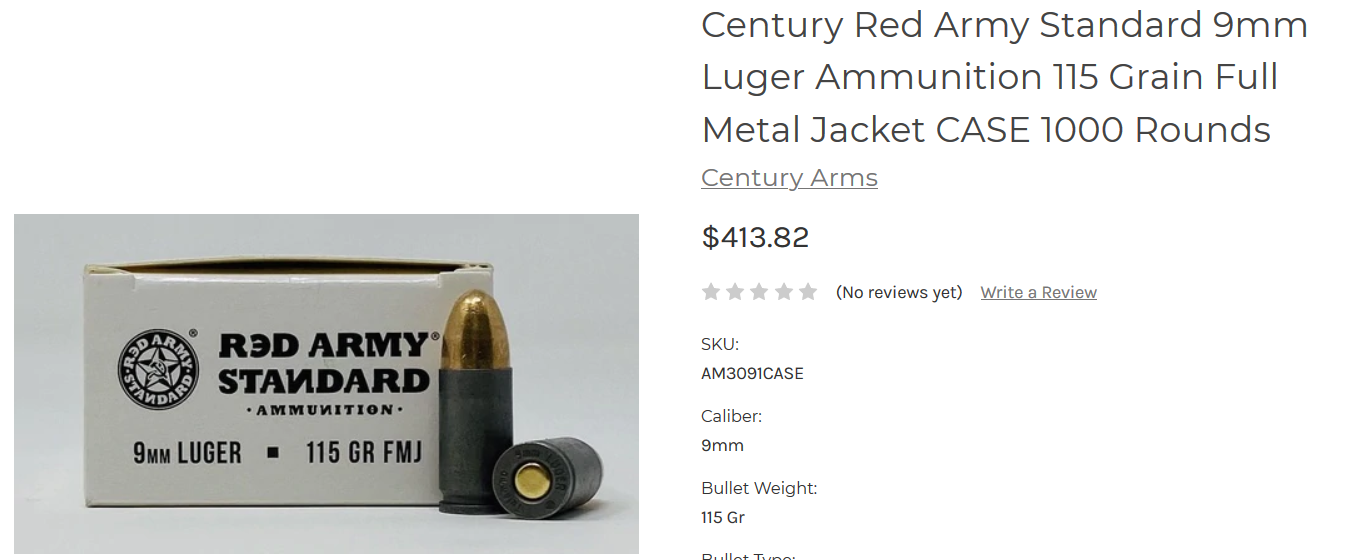1353x560 pixels.
Task: Select the third review rating star
Action: pyautogui.click(x=760, y=292)
